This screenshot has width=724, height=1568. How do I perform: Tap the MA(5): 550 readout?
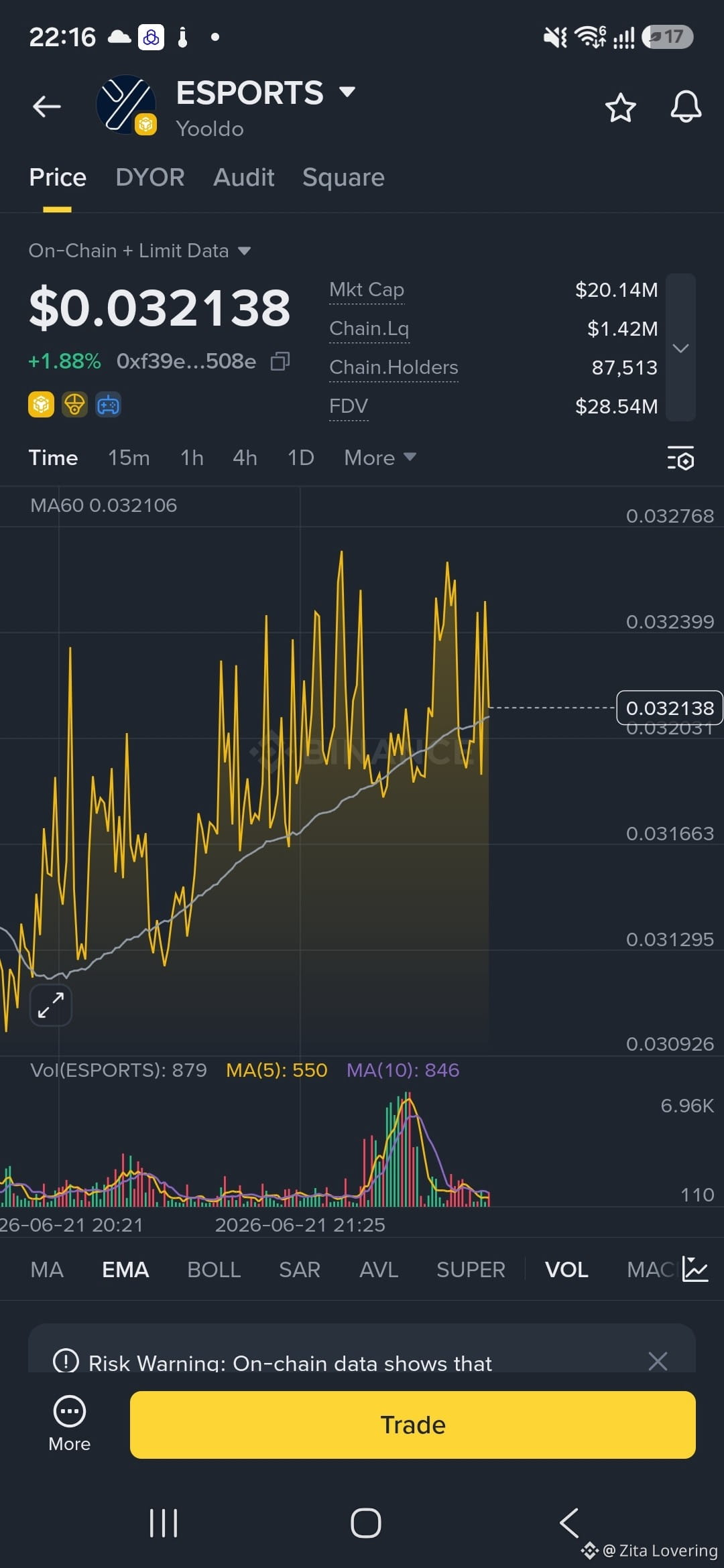click(277, 1070)
